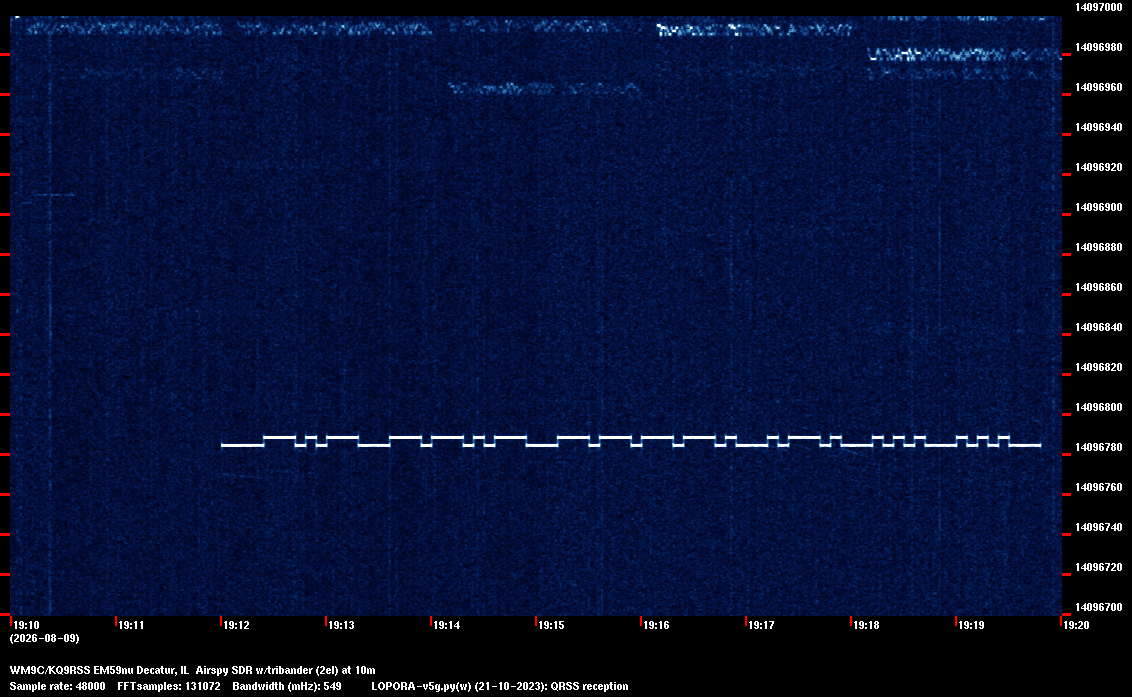
Task: Select the 14096840 frequency label
Action: click(x=1099, y=327)
